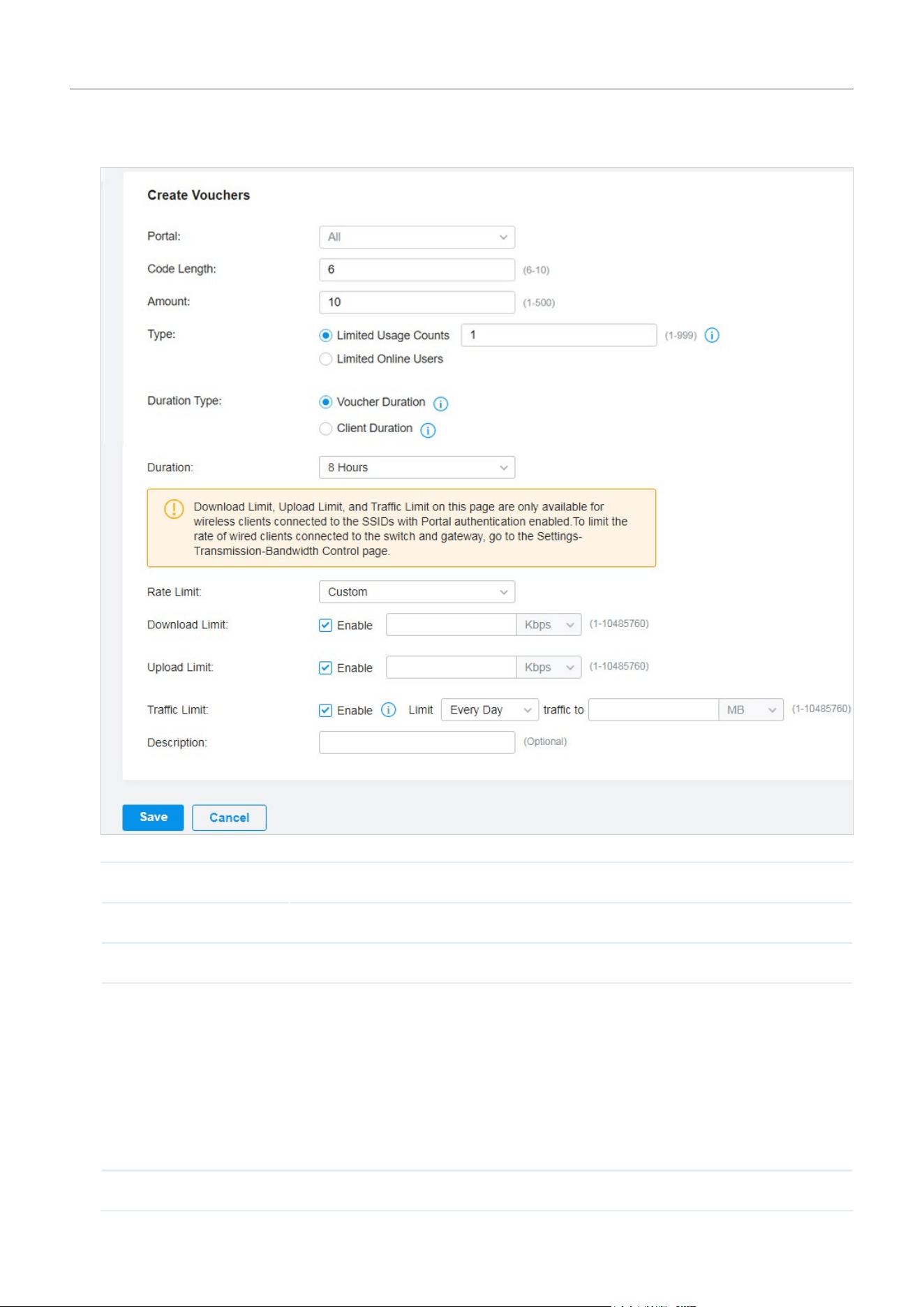This screenshot has height=1307, width=924.
Task: Click the Description input field
Action: [x=417, y=742]
